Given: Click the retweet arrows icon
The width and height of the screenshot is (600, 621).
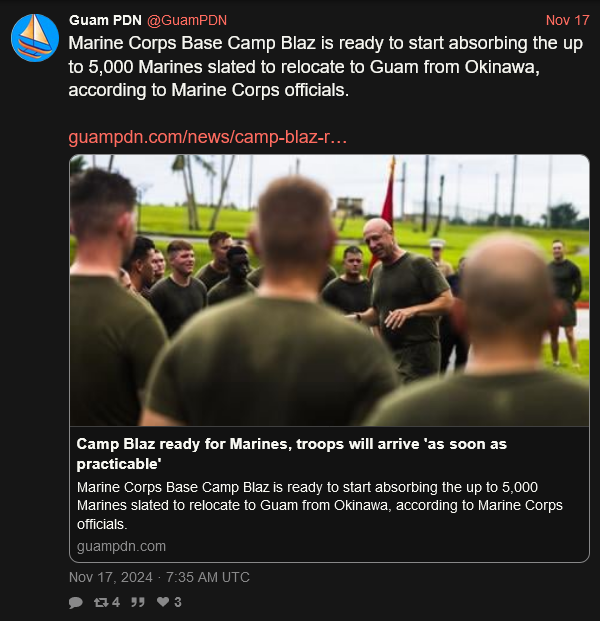Looking at the screenshot, I should click(101, 602).
